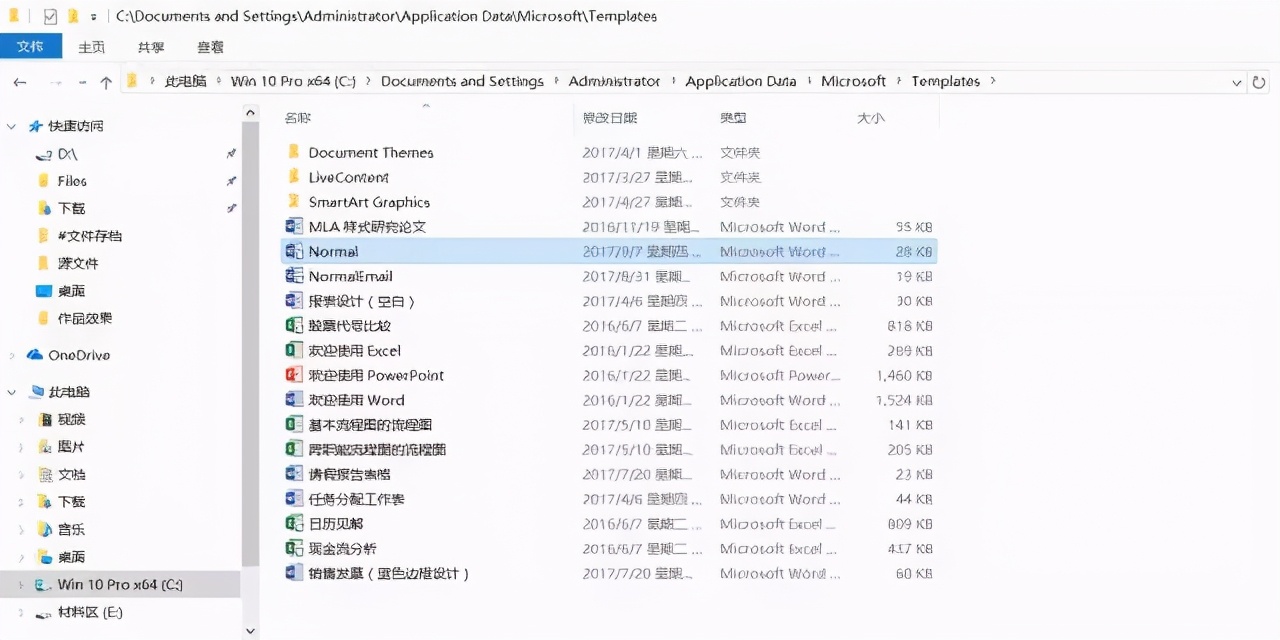Click the Word icon beside MLA 样式研究论文

click(x=294, y=227)
